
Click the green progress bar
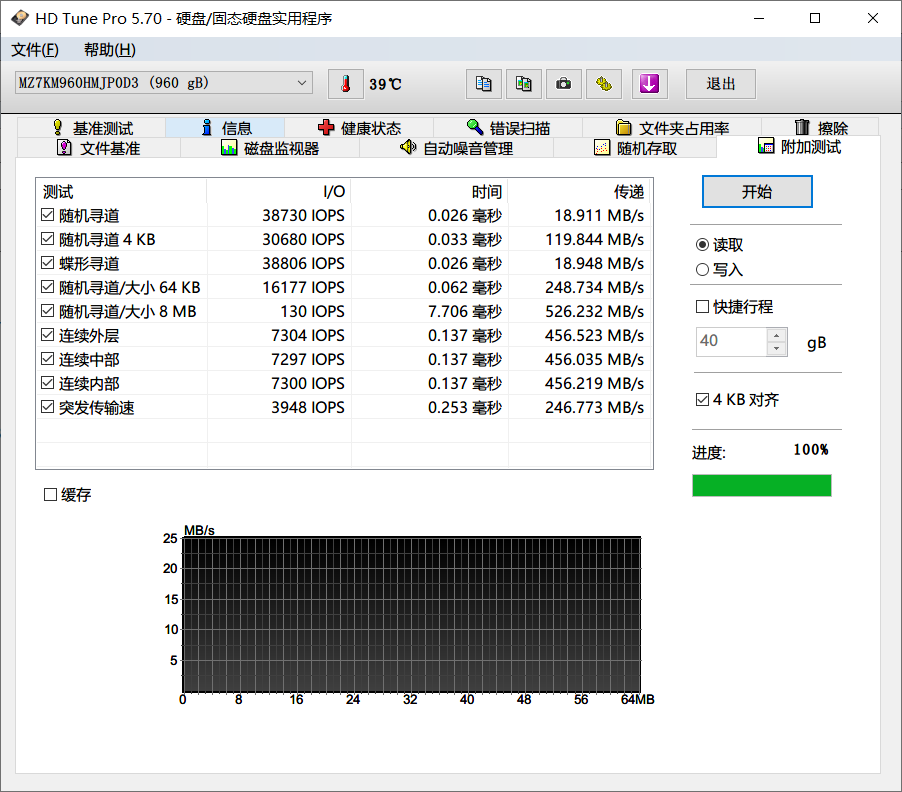(762, 485)
